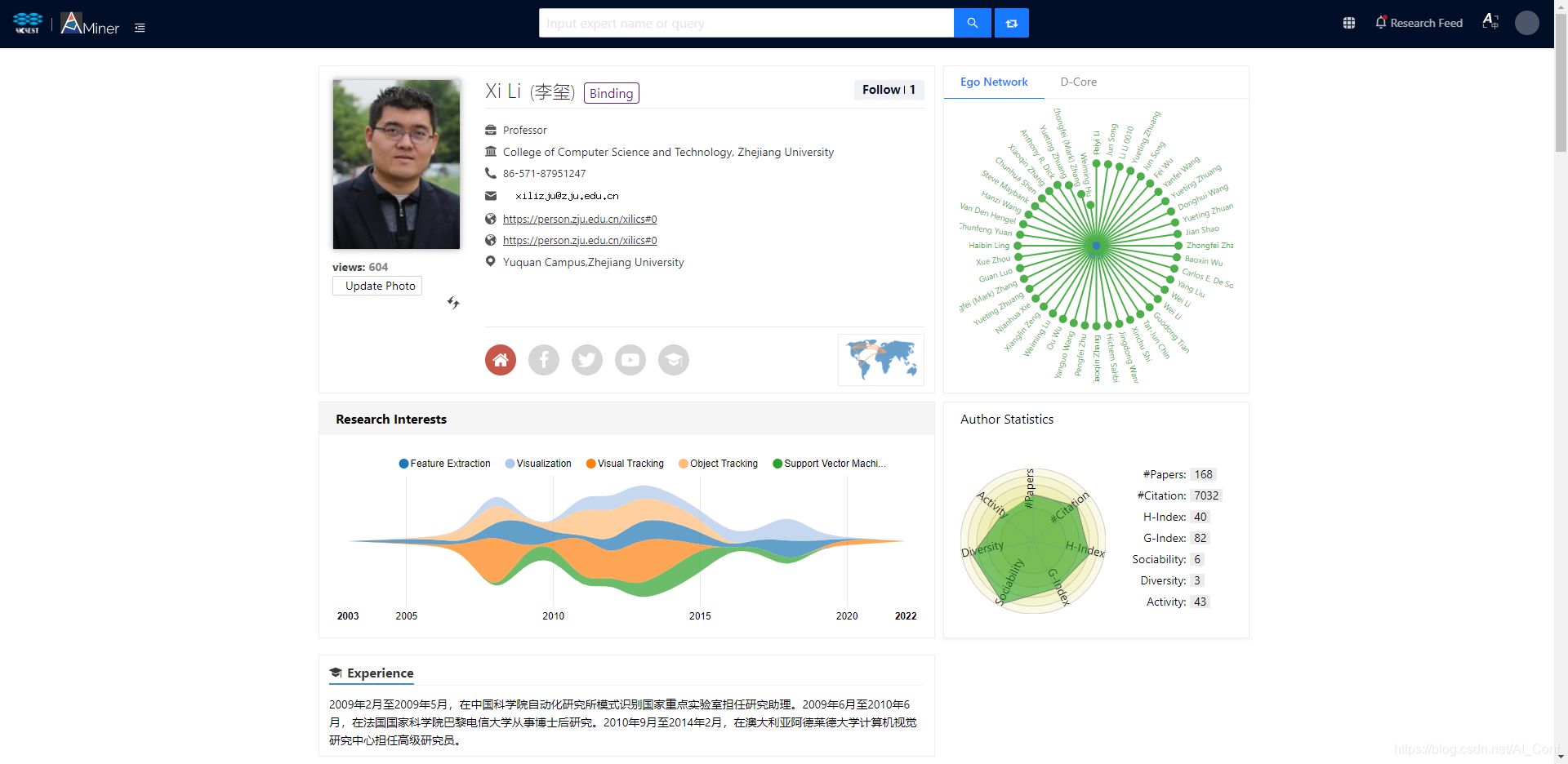Click the Research Interests heading
1568x764 pixels.
pos(391,419)
